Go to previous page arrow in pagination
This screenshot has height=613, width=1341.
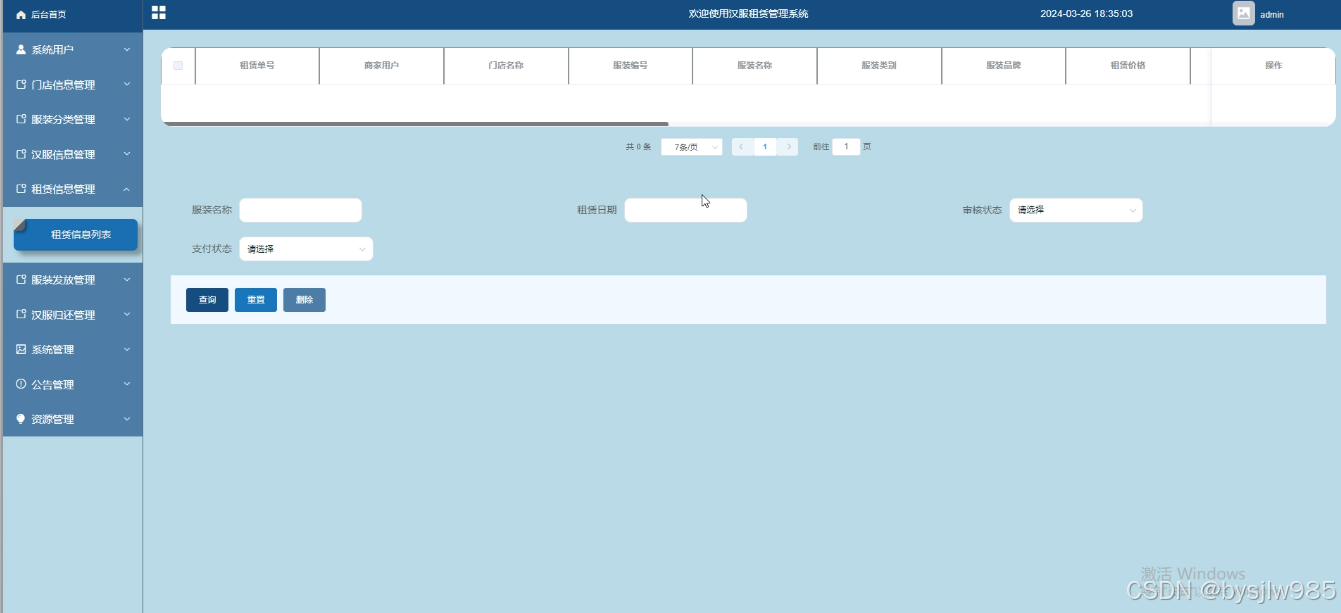[742, 147]
